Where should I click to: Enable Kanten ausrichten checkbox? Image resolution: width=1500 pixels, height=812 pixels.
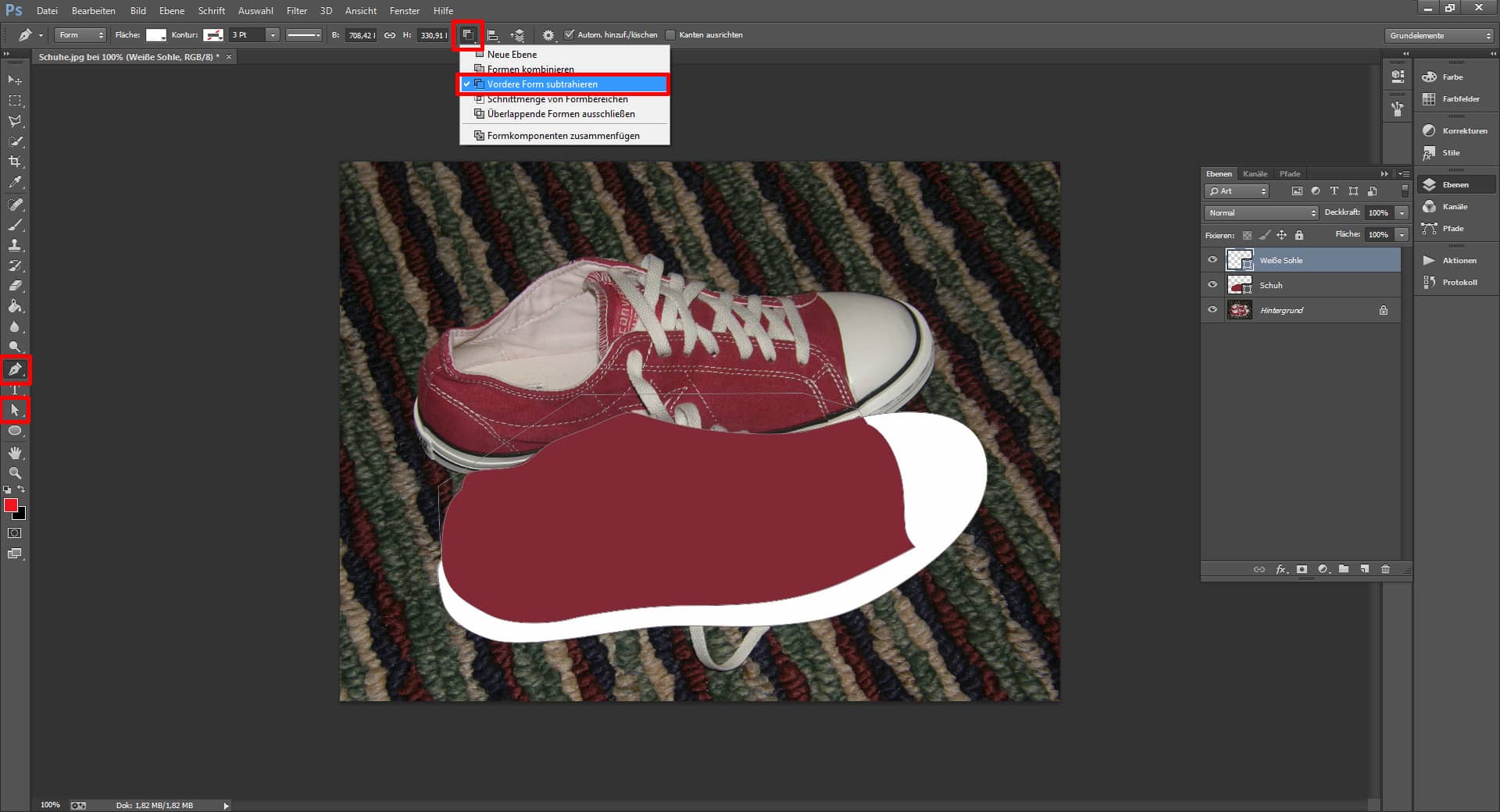click(670, 35)
